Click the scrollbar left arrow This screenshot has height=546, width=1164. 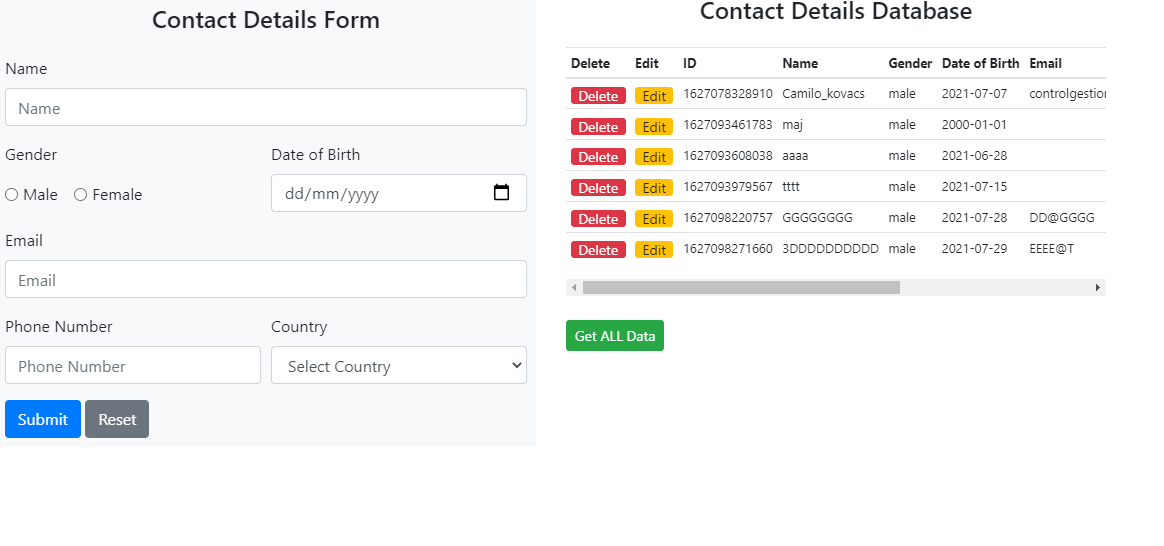coord(574,287)
